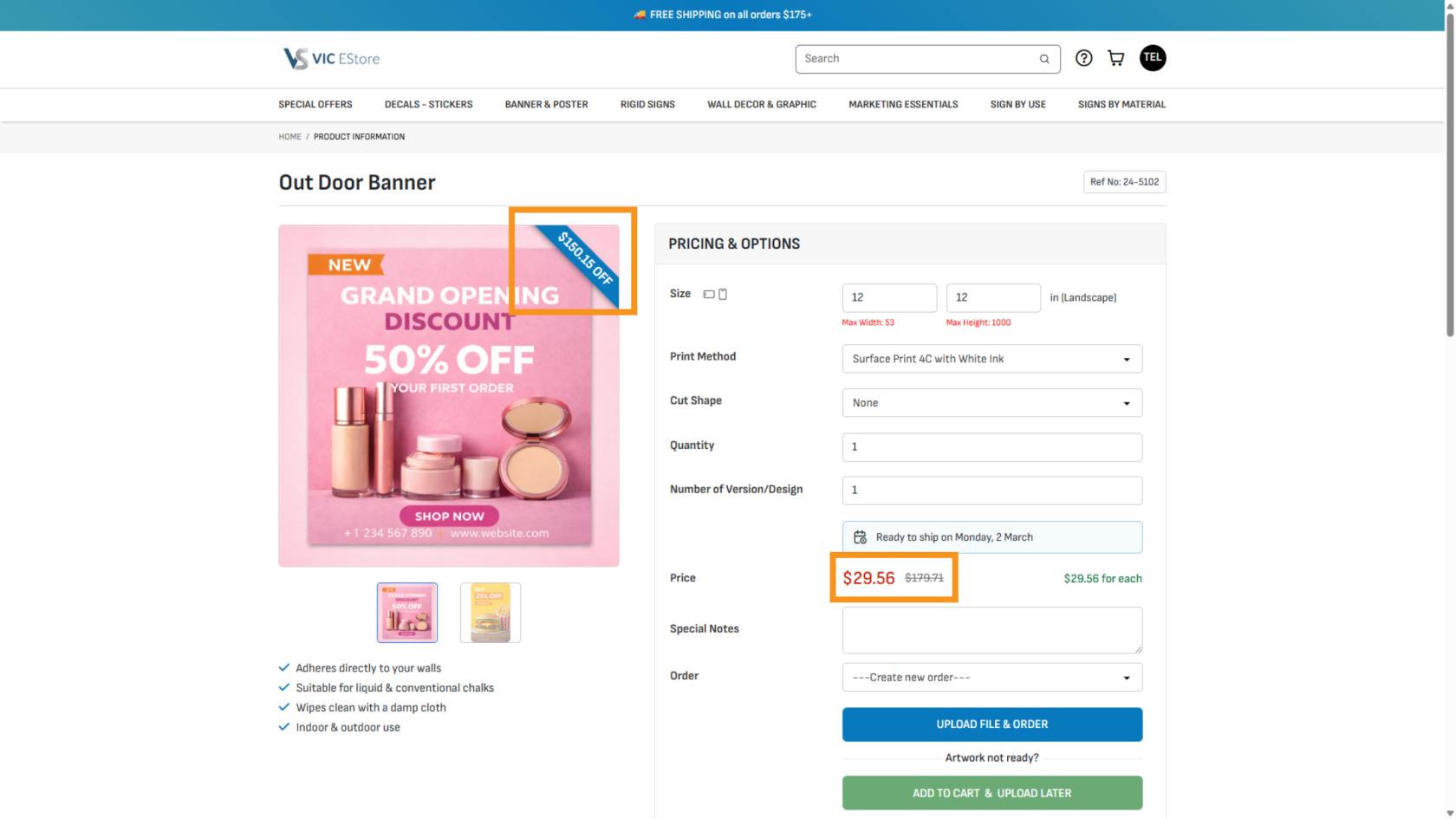Screen dimensions: 1456x819
Task: Go to Home breadcrumb link
Action: pyautogui.click(x=289, y=137)
